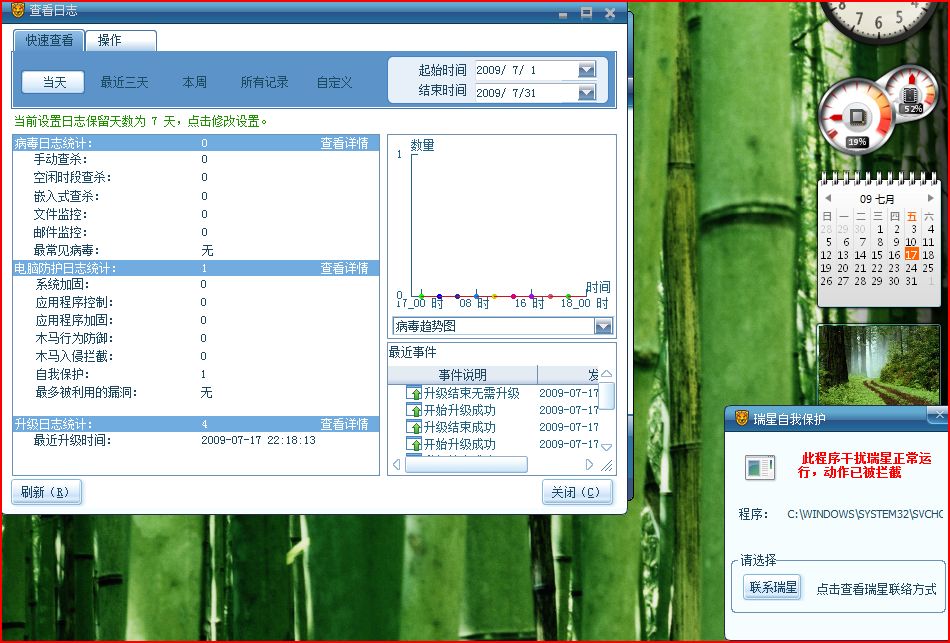This screenshot has height=643, width=950.
Task: Go to previous month in calendar gadget
Action: pyautogui.click(x=828, y=198)
